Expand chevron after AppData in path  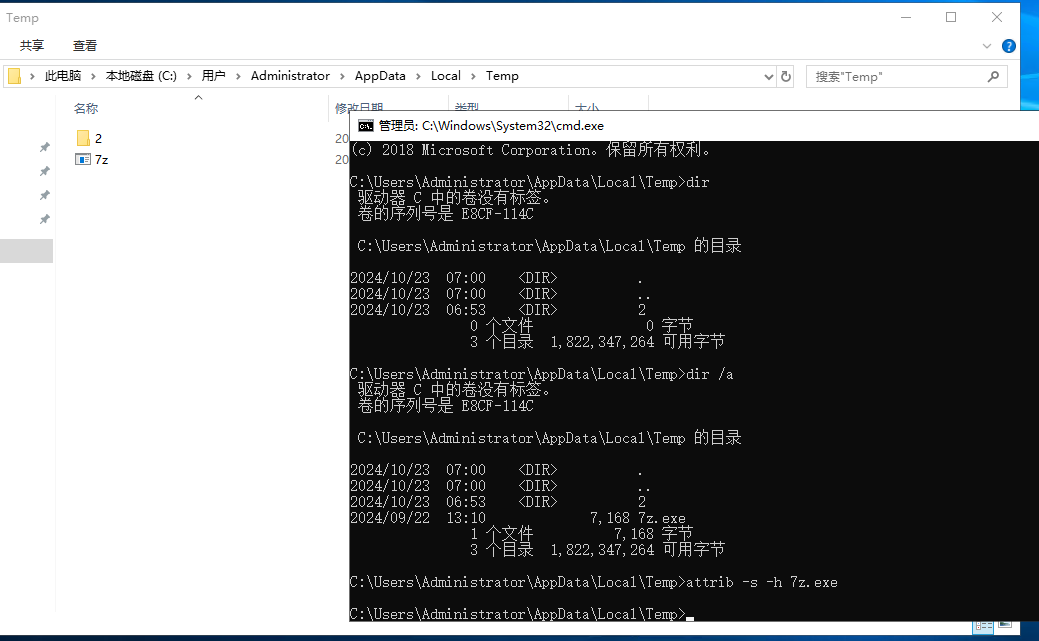(x=418, y=76)
